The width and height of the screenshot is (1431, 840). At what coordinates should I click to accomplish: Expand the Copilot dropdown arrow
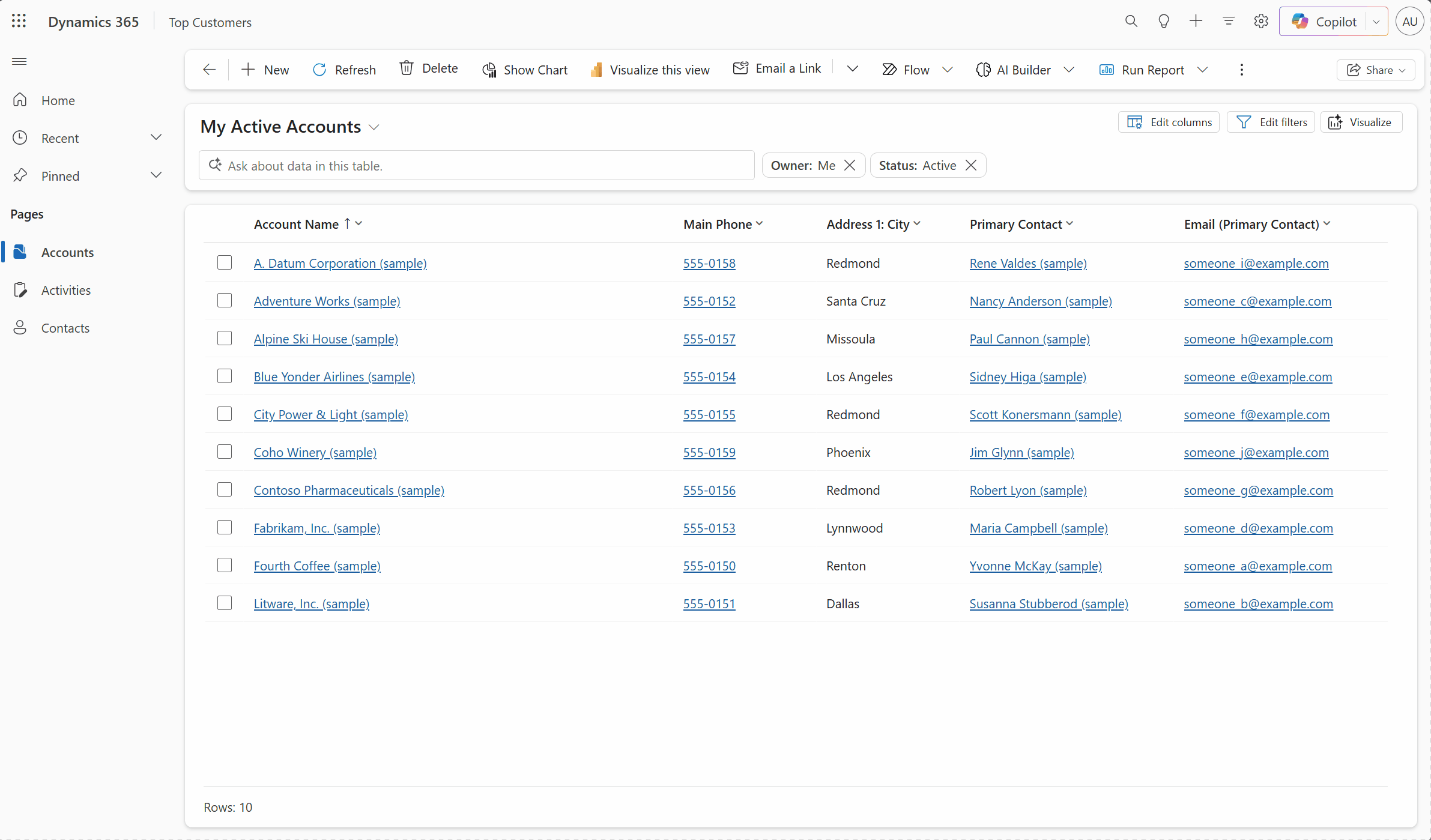click(1376, 22)
